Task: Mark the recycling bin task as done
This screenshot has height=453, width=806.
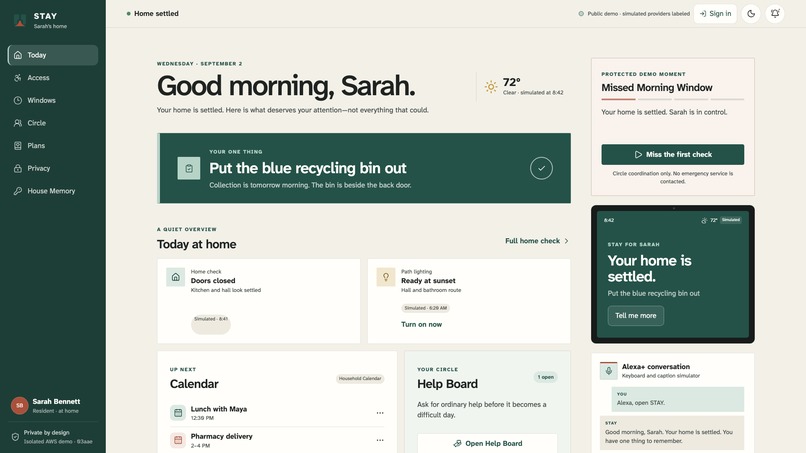Action: [541, 168]
